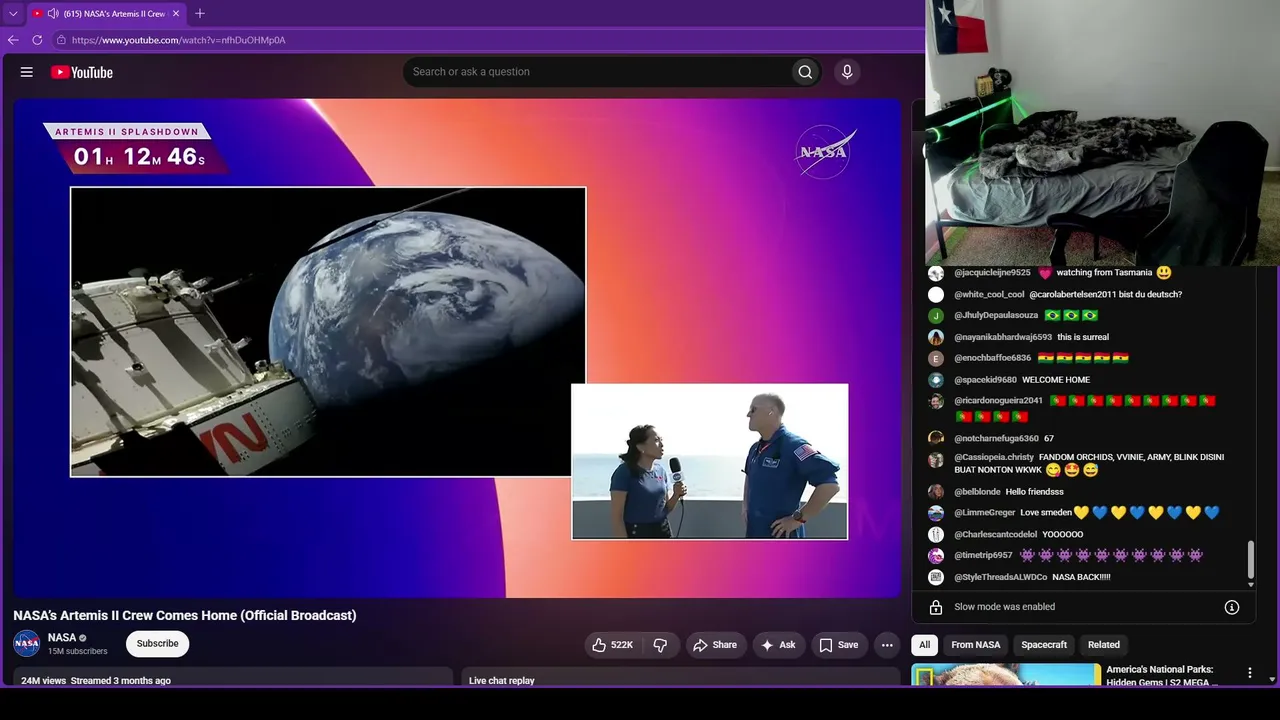Open @ricardonogueira2041 avatar in chat
The image size is (1280, 720).
(936, 401)
